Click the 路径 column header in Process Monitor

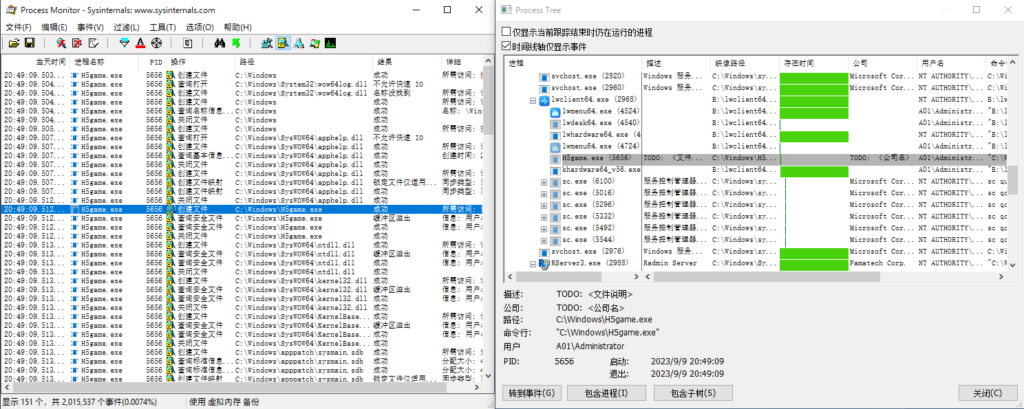tap(303, 61)
